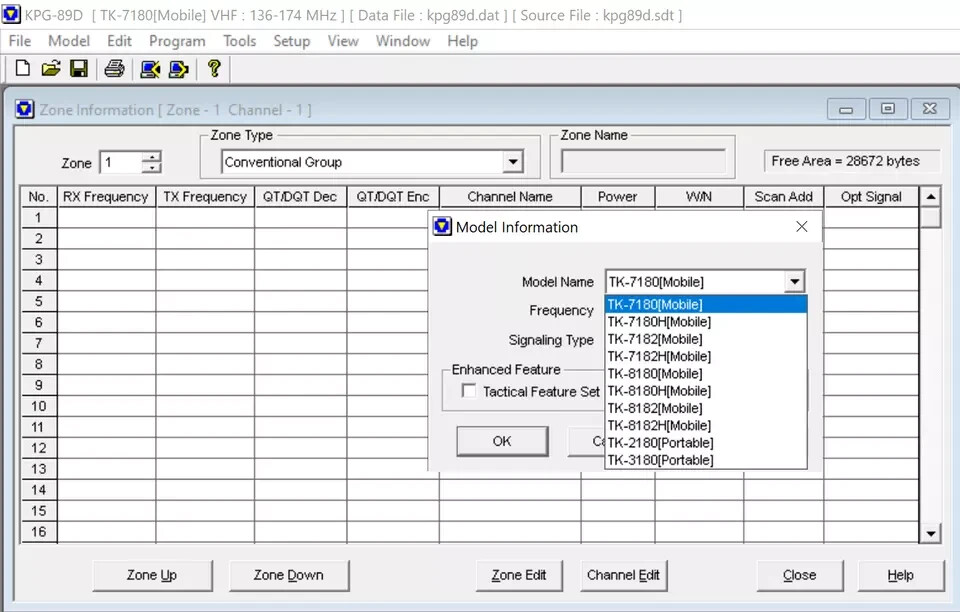Select channel row number 16

point(39,532)
